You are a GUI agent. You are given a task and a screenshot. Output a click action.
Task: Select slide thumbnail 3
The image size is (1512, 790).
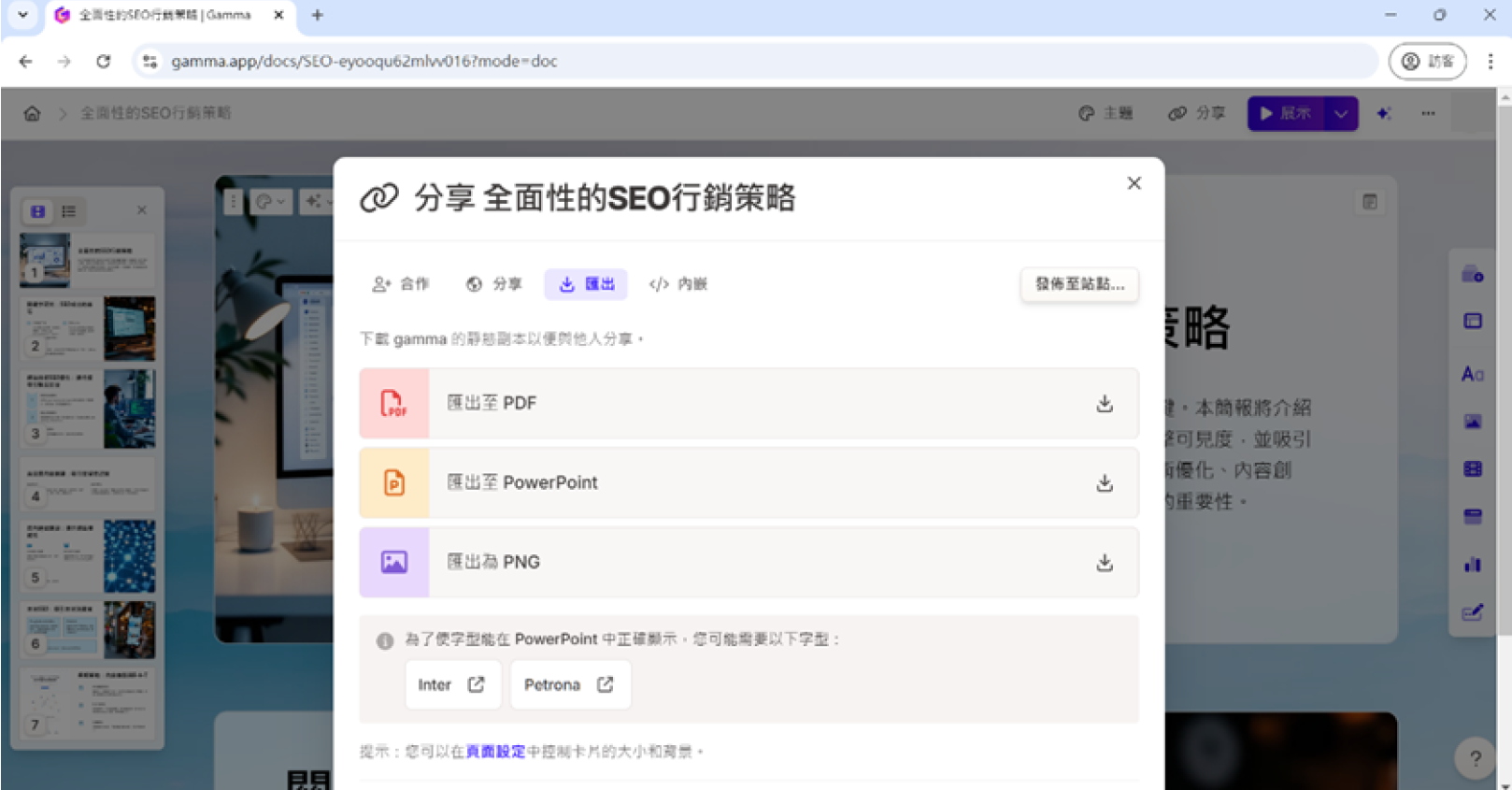tap(88, 409)
